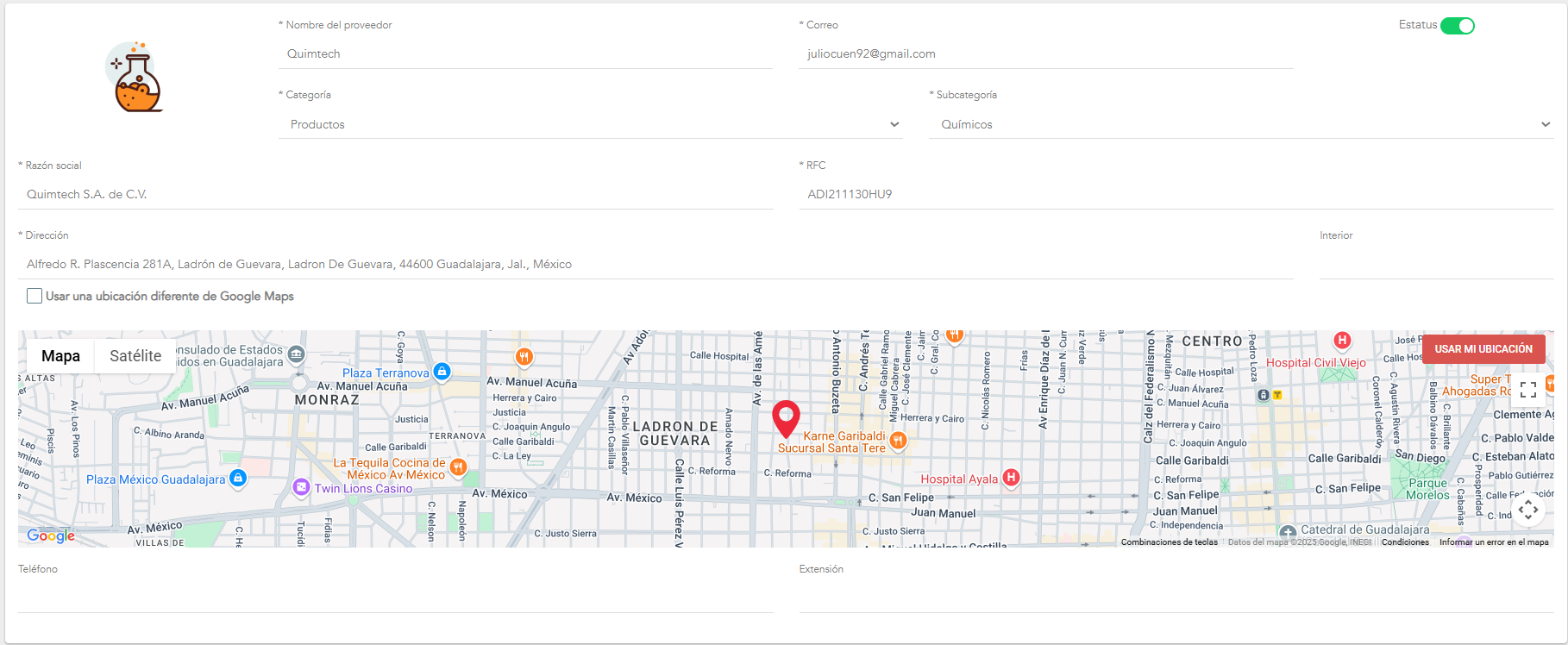Click the Plaza México Guadalajara shopping icon
The width and height of the screenshot is (1568, 645).
[238, 478]
